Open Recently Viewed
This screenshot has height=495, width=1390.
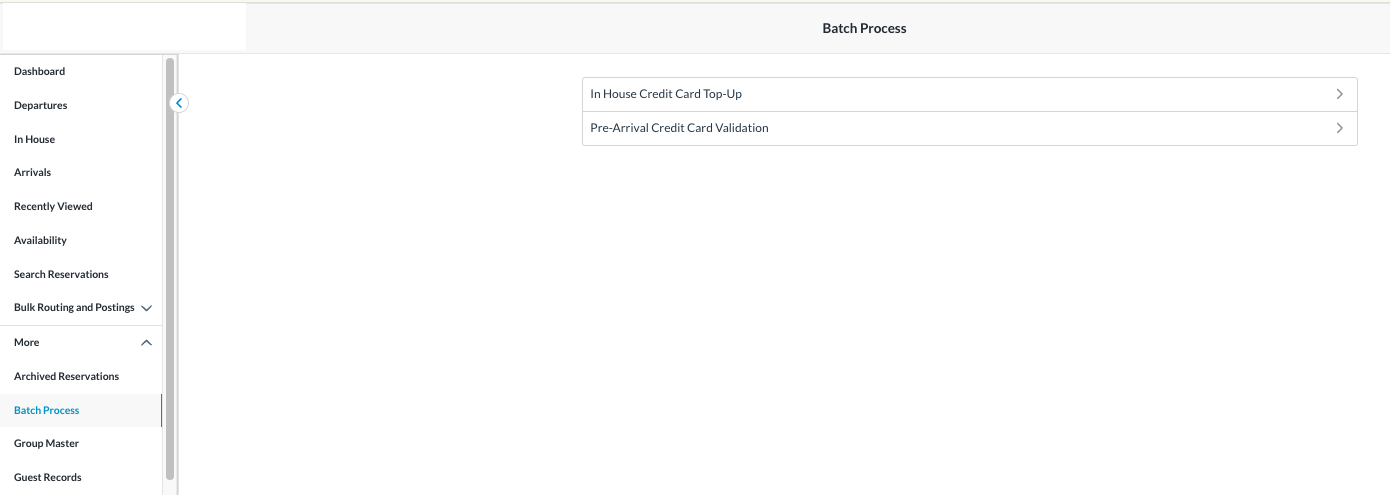coord(53,206)
